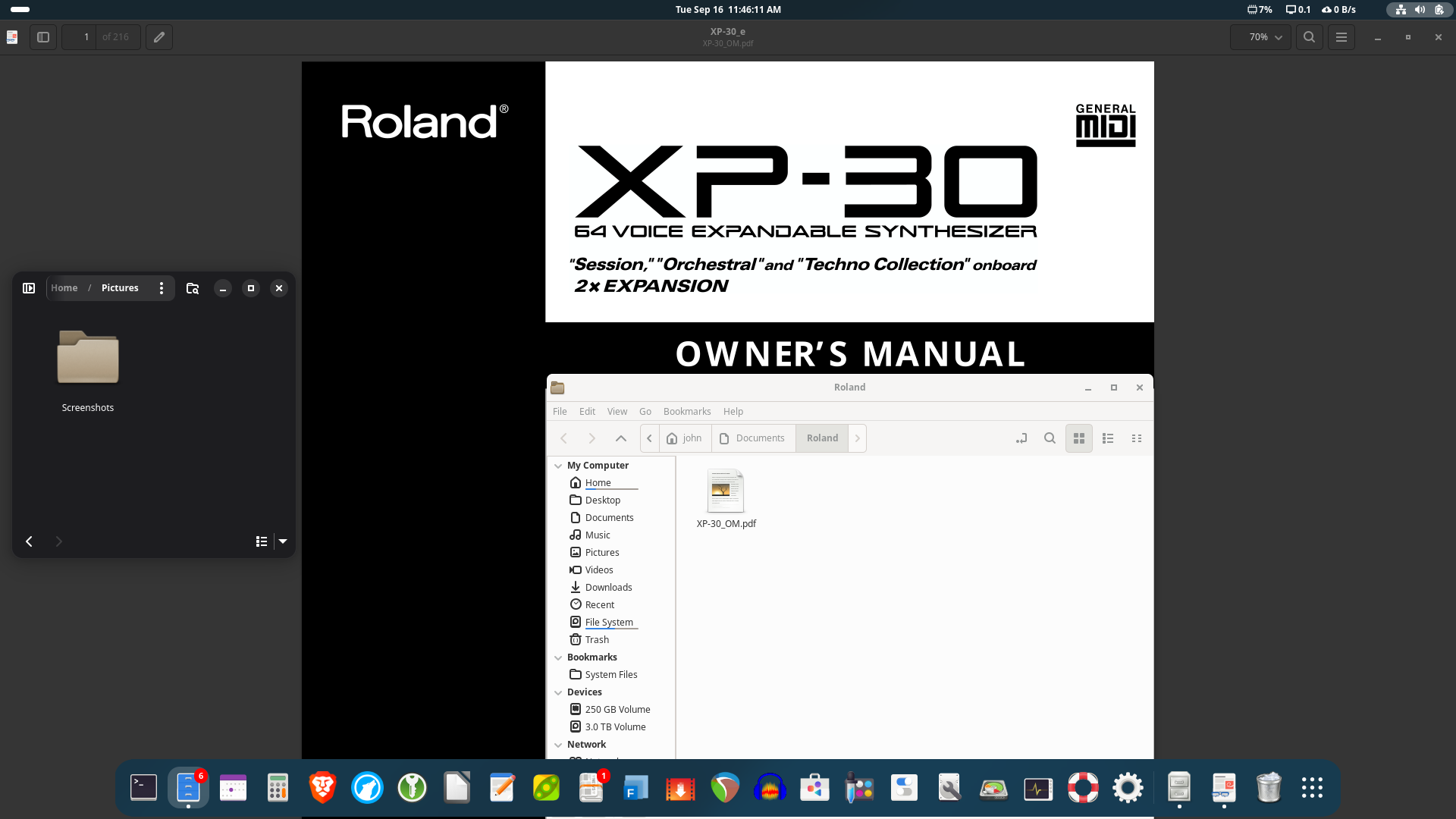Open the PDF viewer hamburger menu
Screen dimensions: 1456x819
click(1341, 37)
